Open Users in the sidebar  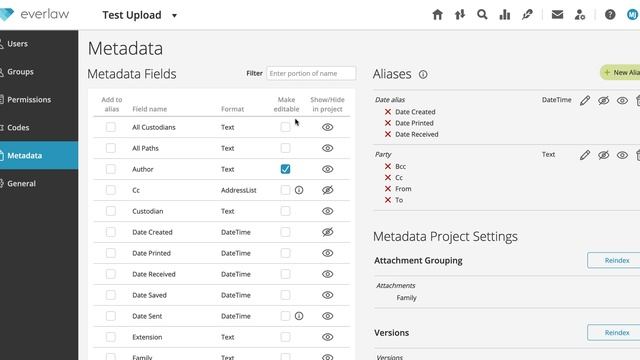(x=39, y=44)
